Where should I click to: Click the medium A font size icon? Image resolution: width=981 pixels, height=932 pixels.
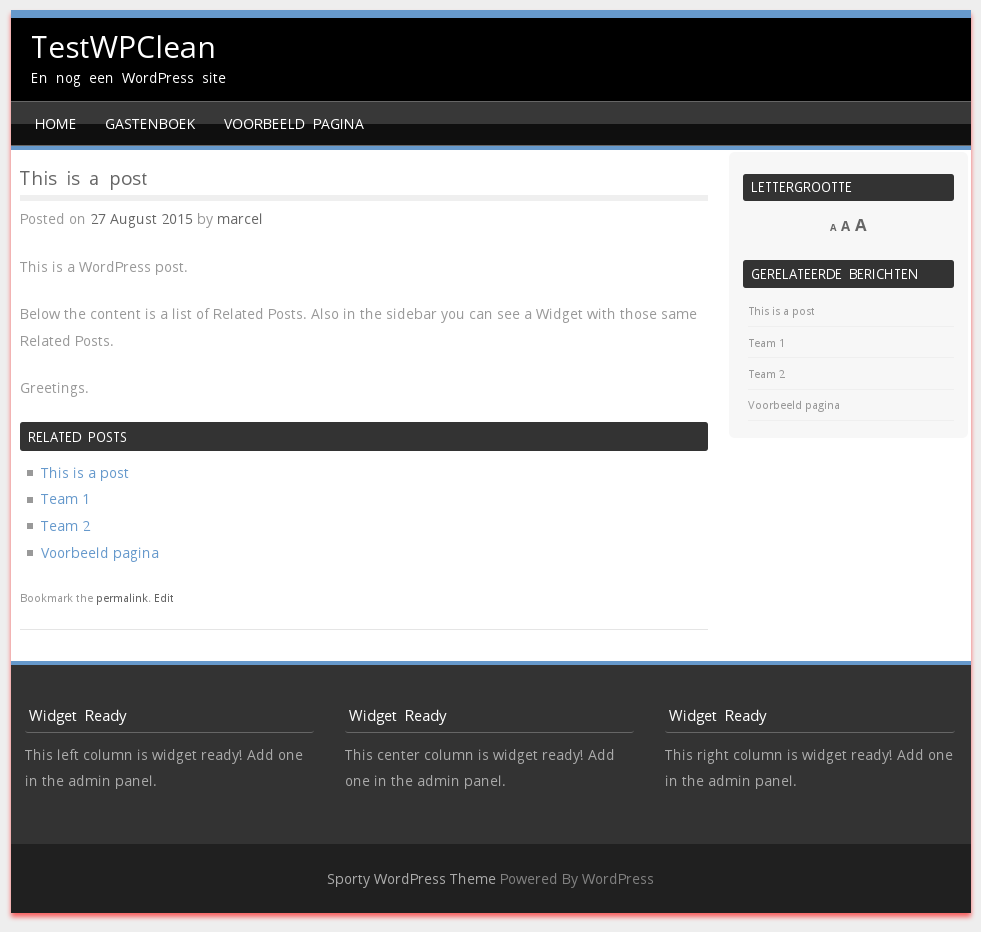click(845, 226)
